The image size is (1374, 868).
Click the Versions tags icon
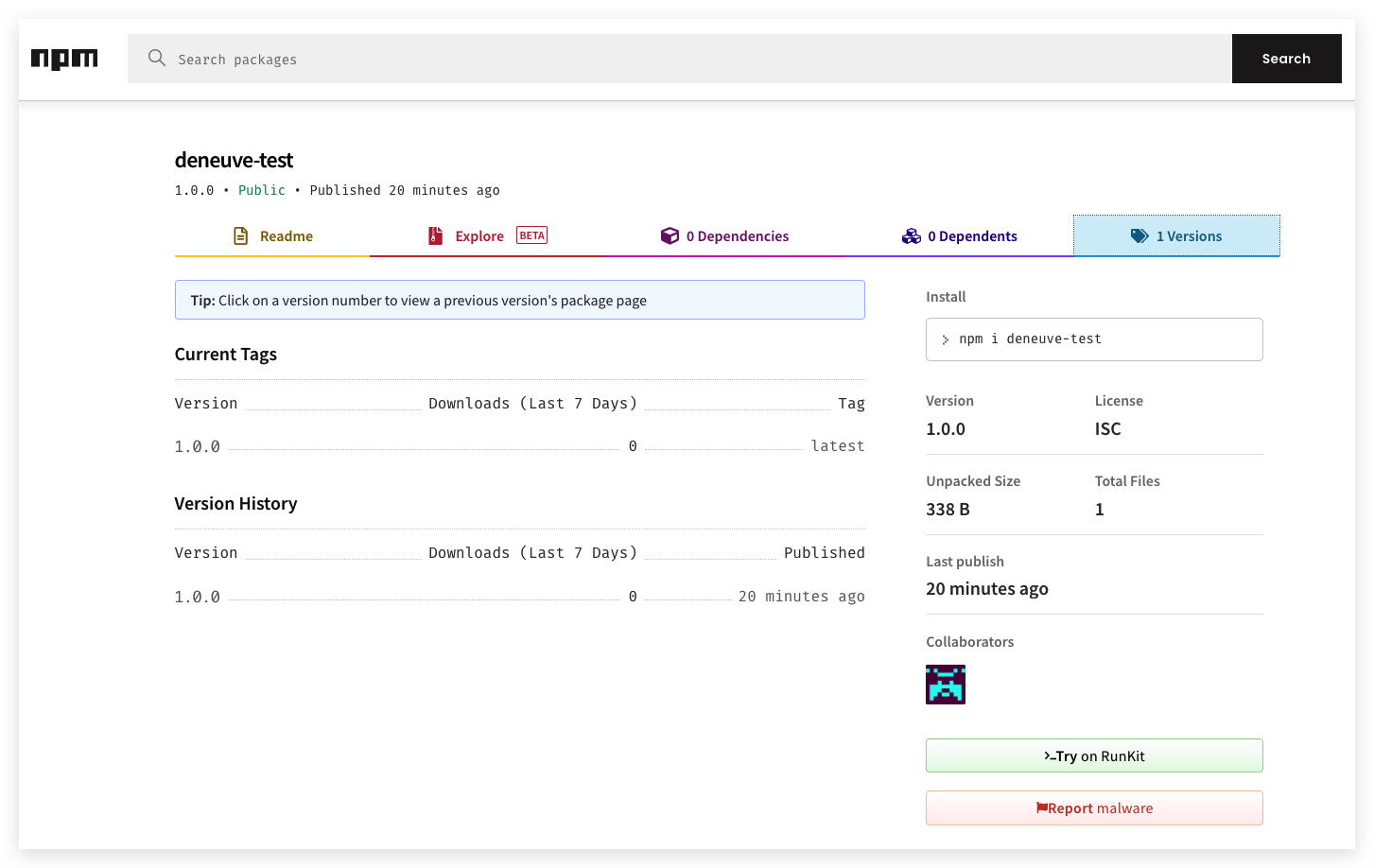[x=1140, y=235]
